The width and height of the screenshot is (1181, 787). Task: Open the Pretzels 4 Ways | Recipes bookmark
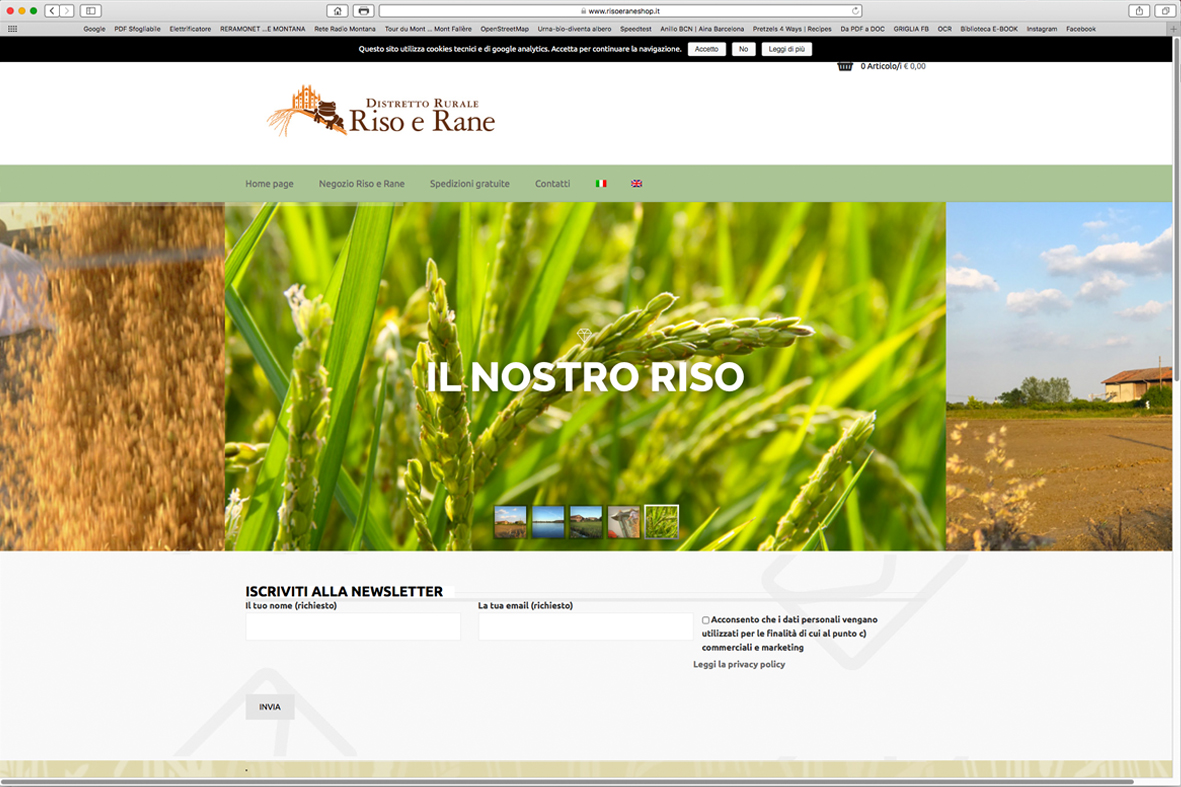pos(792,29)
